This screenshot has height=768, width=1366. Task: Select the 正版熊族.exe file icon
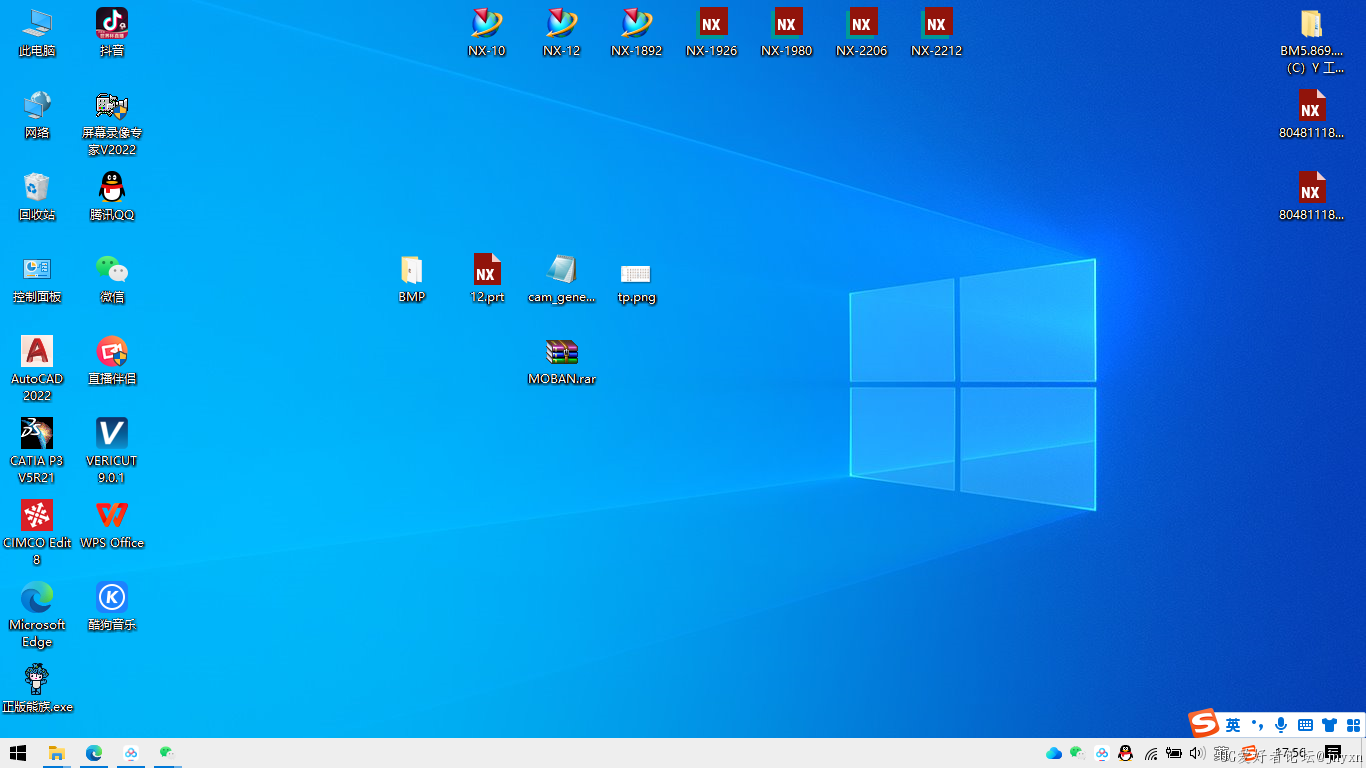[x=37, y=689]
